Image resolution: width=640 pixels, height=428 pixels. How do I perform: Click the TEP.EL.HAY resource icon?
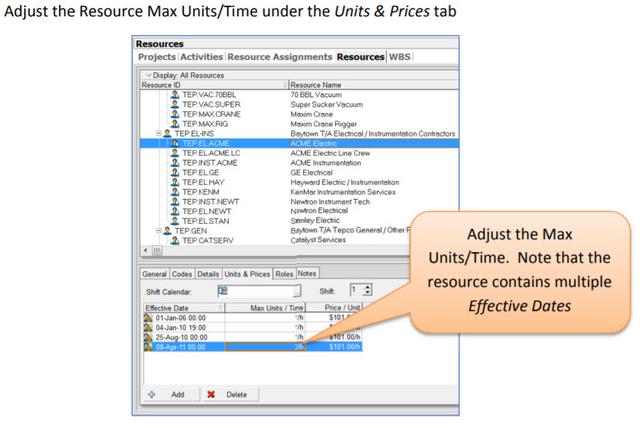pos(175,182)
